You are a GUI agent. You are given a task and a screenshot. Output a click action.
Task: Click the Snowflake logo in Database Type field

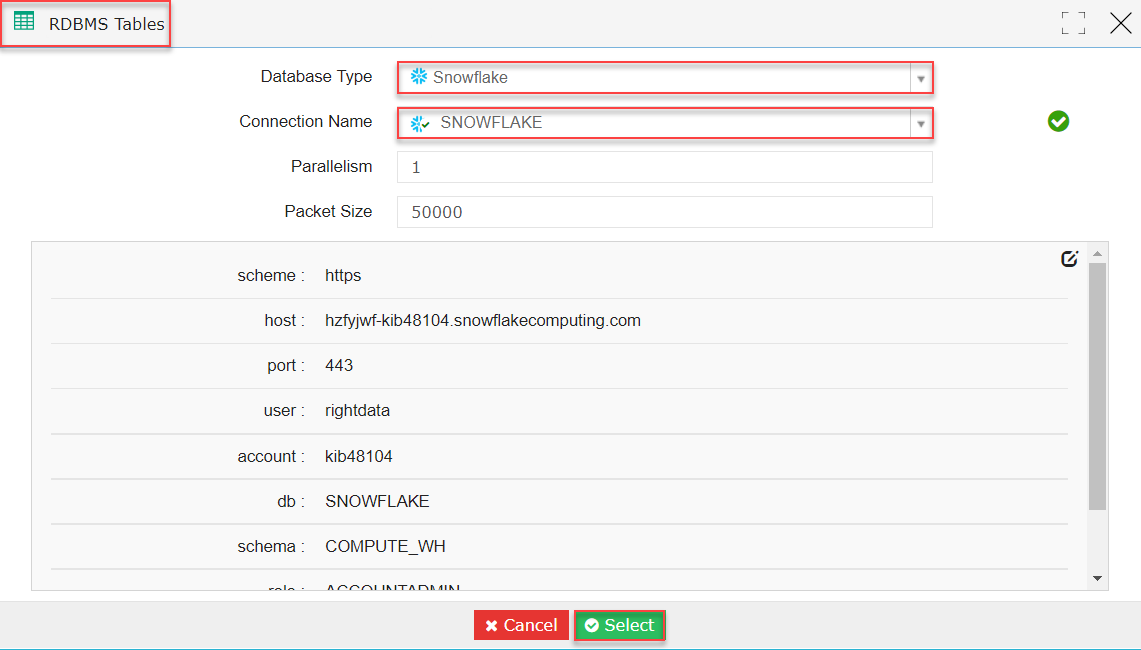click(418, 77)
